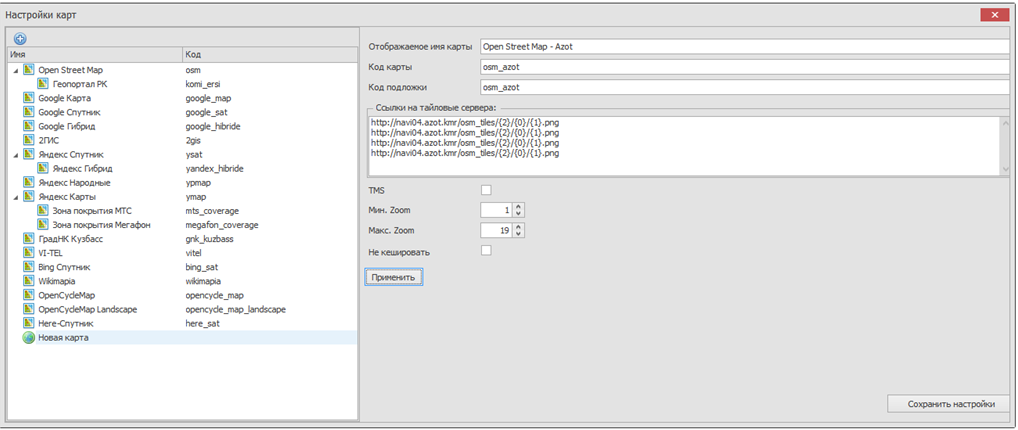Click the ГрадНК Кузбасс map icon
This screenshot has height=430, width=1018.
click(29, 240)
